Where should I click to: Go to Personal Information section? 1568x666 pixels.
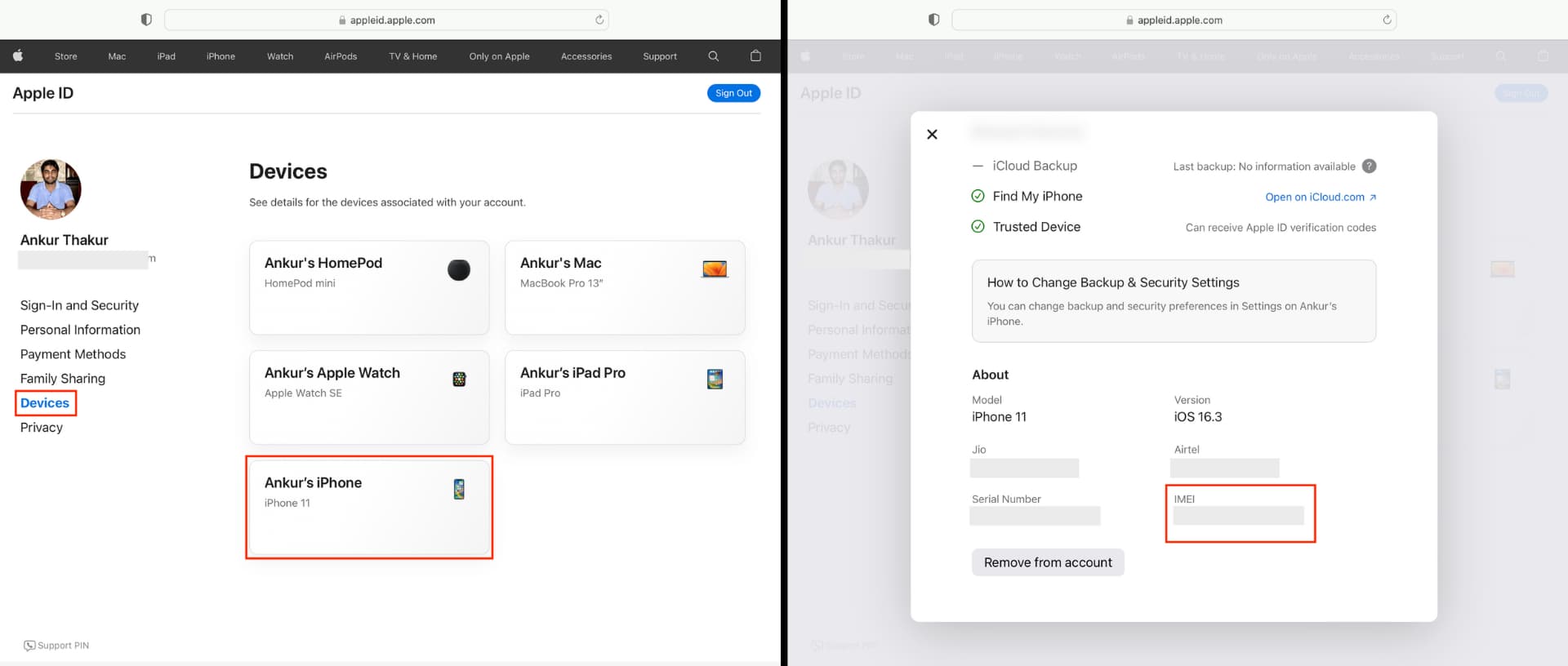pyautogui.click(x=80, y=330)
